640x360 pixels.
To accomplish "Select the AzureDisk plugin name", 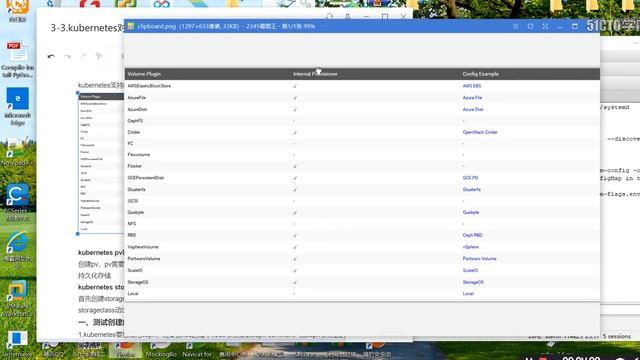I will (x=137, y=109).
